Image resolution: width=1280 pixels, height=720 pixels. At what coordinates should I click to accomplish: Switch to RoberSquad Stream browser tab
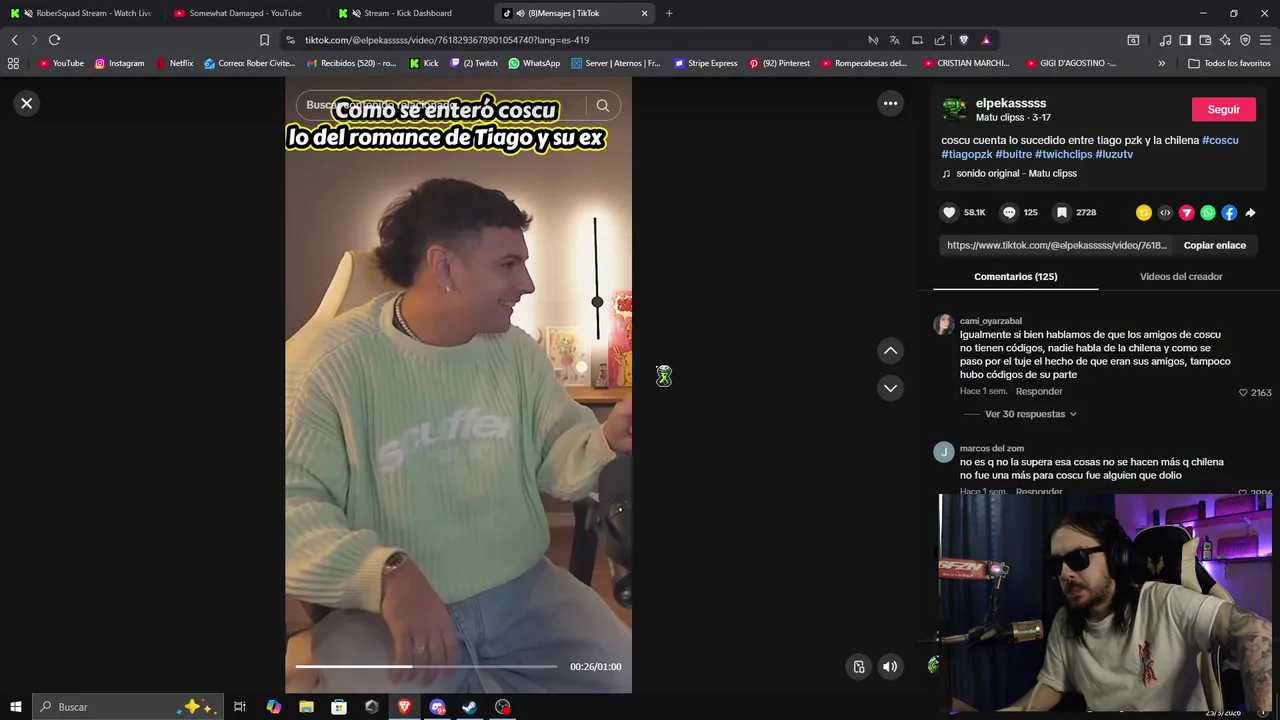pyautogui.click(x=82, y=13)
